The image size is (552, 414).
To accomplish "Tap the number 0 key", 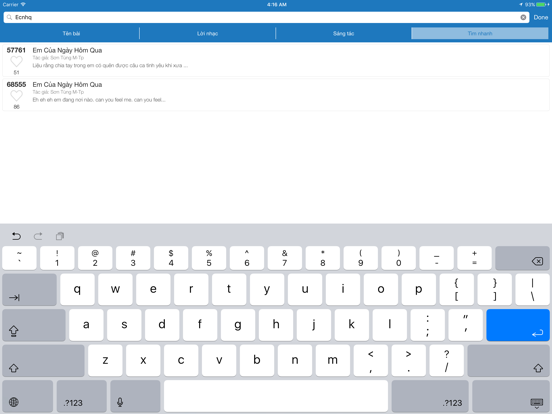I will point(399,258).
